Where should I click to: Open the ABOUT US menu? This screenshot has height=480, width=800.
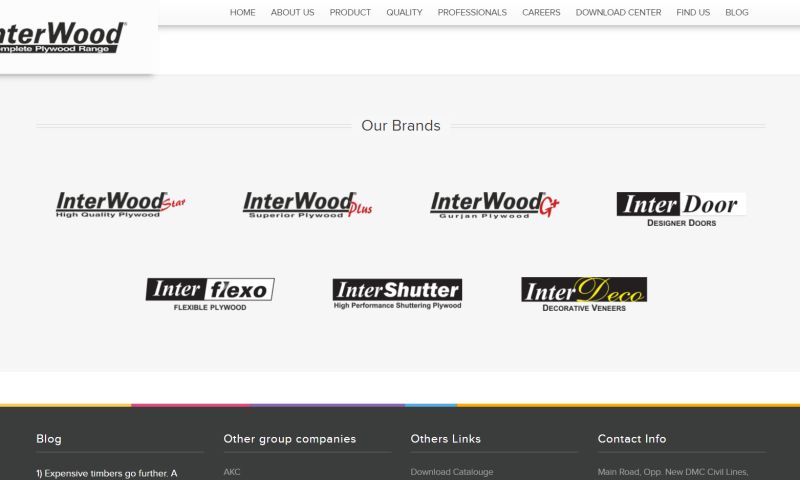point(292,13)
